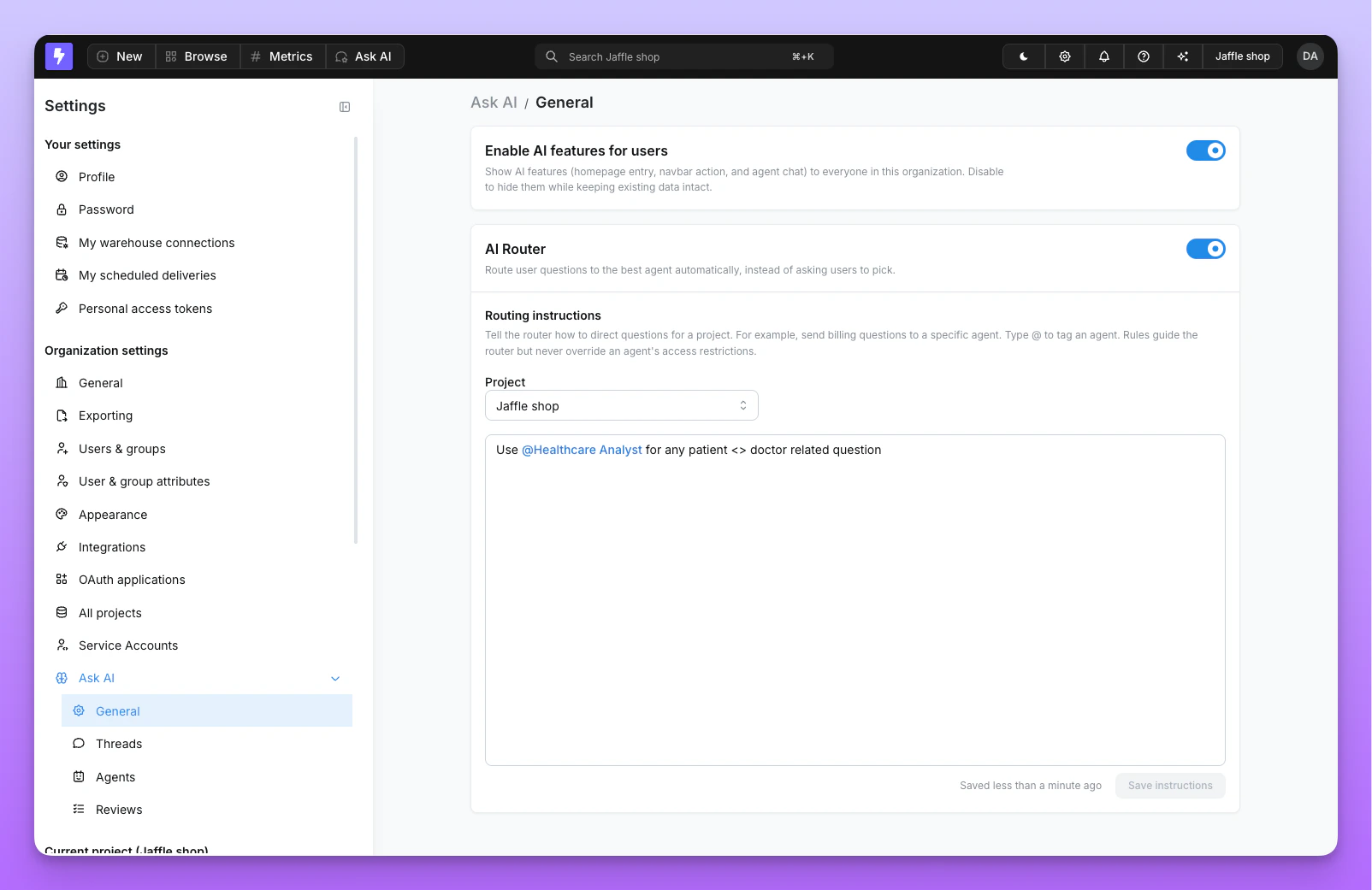The height and width of the screenshot is (890, 1372).
Task: Open All projects settings
Action: (x=198, y=613)
